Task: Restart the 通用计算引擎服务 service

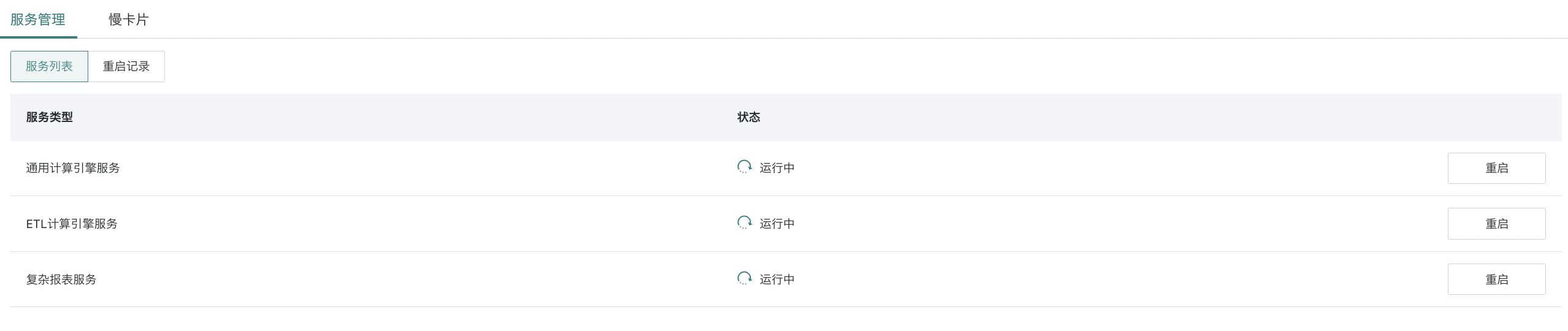Action: tap(1496, 168)
